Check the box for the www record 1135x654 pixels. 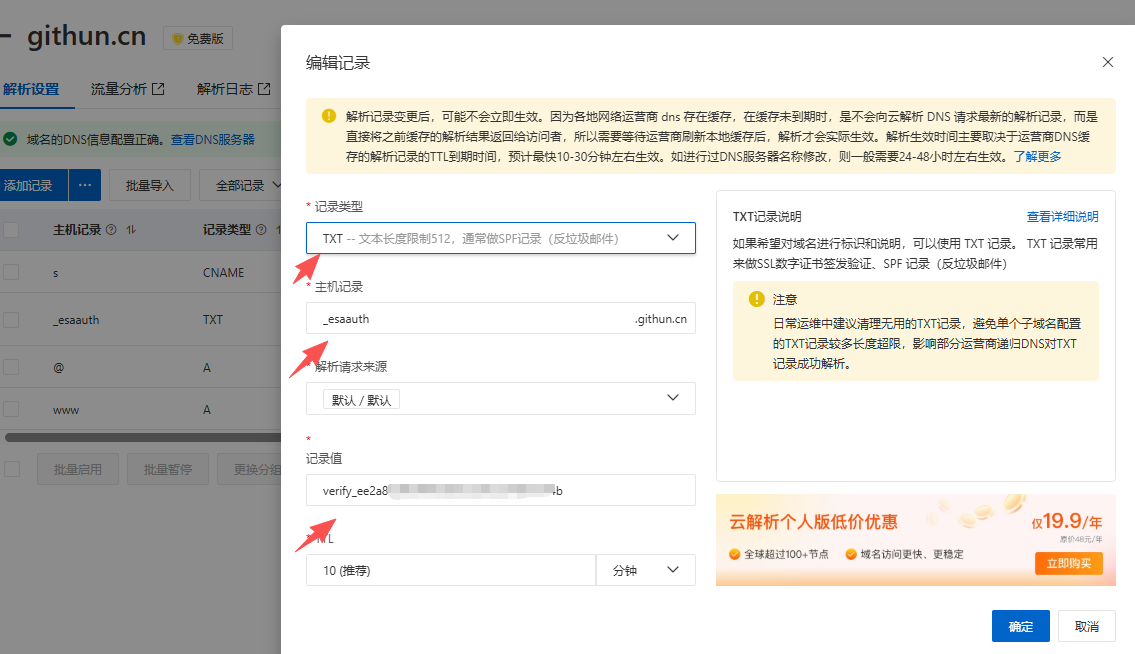click(11, 410)
